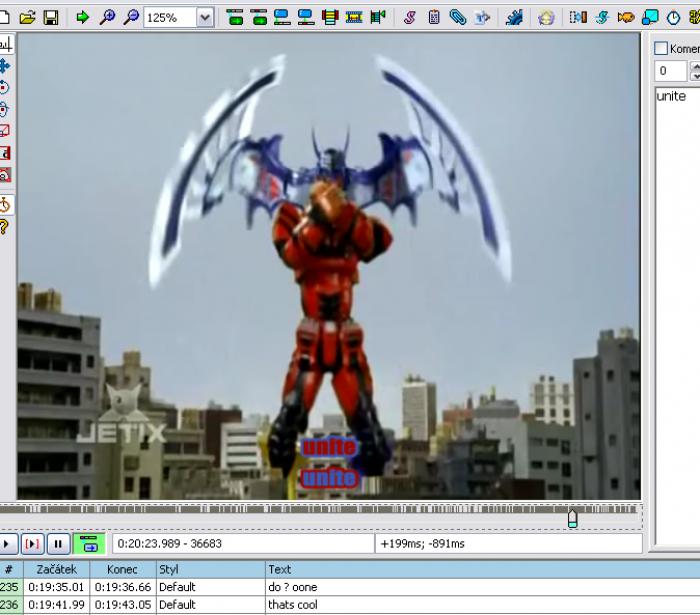Click the green arrow jump-to icon
Screen dimensions: 700x615
[83, 18]
